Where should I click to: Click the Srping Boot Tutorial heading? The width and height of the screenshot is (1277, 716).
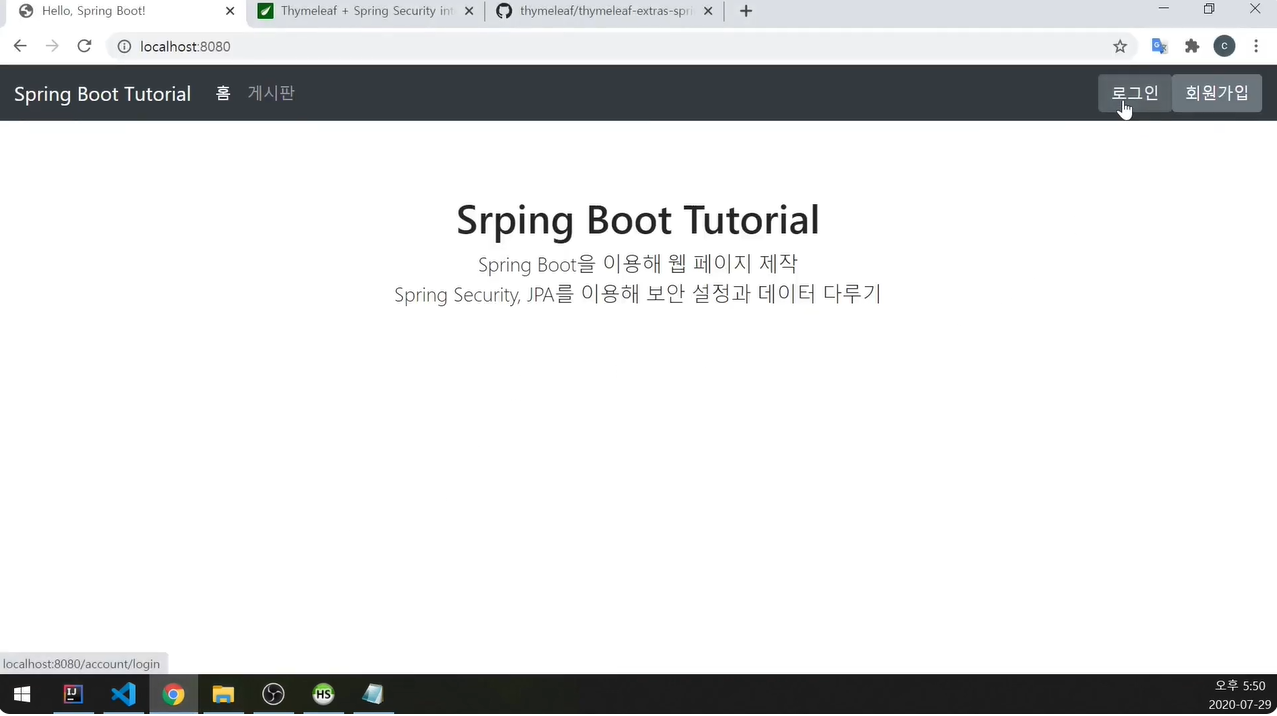coord(638,220)
